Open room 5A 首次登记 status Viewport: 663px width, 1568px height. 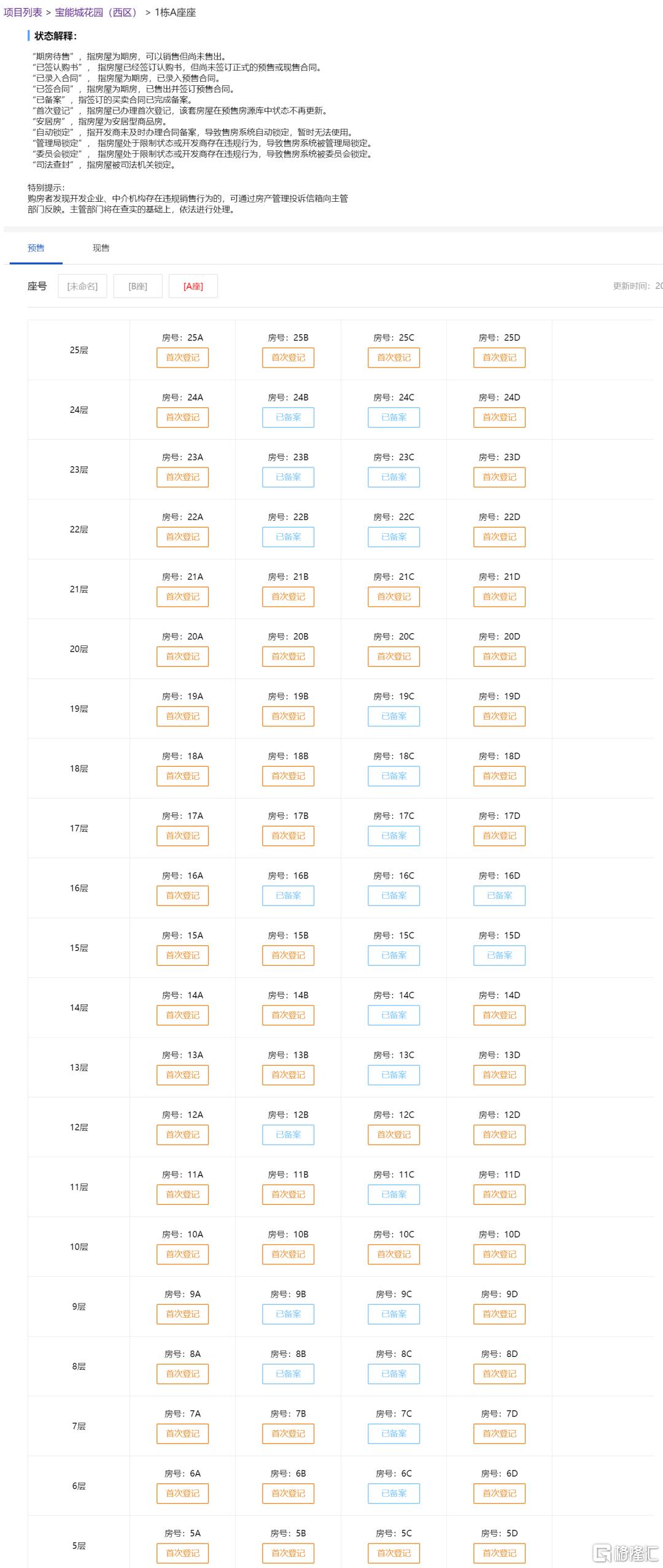[182, 1553]
